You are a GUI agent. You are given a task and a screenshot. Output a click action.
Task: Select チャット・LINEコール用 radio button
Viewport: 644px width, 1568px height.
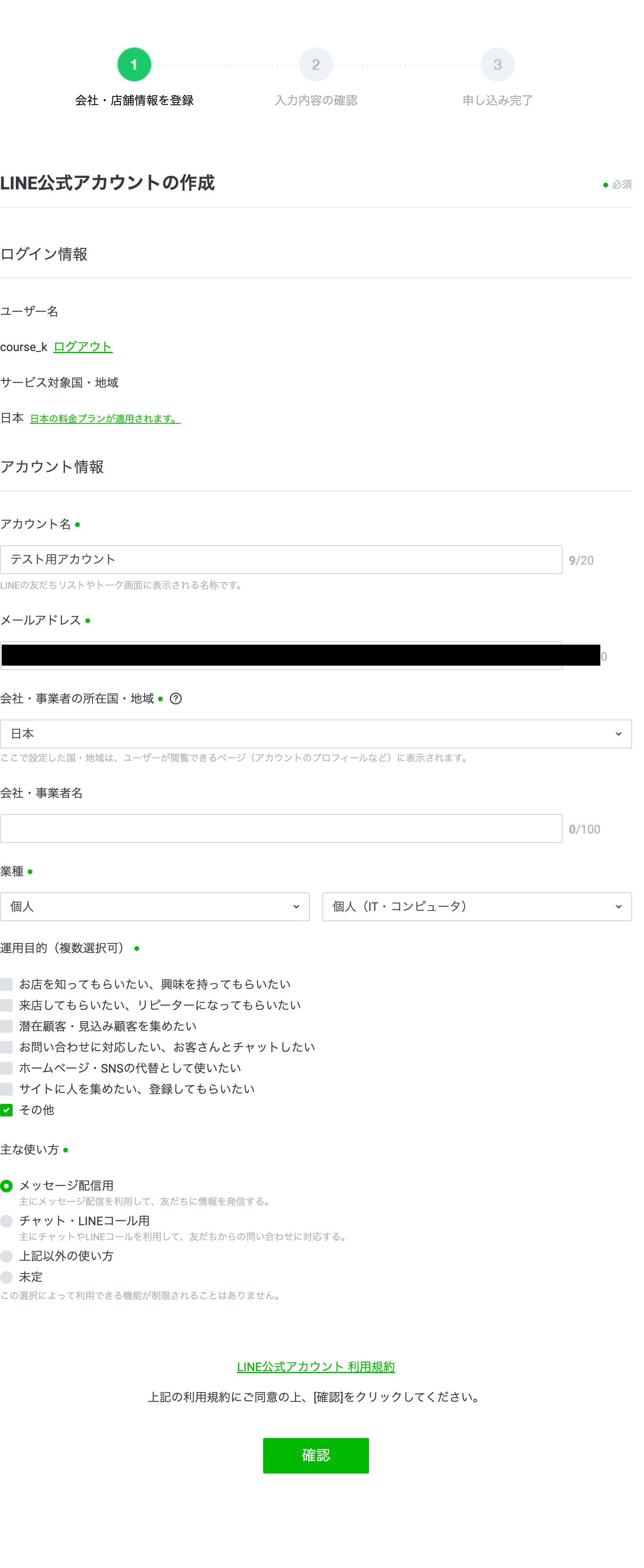[x=7, y=1221]
